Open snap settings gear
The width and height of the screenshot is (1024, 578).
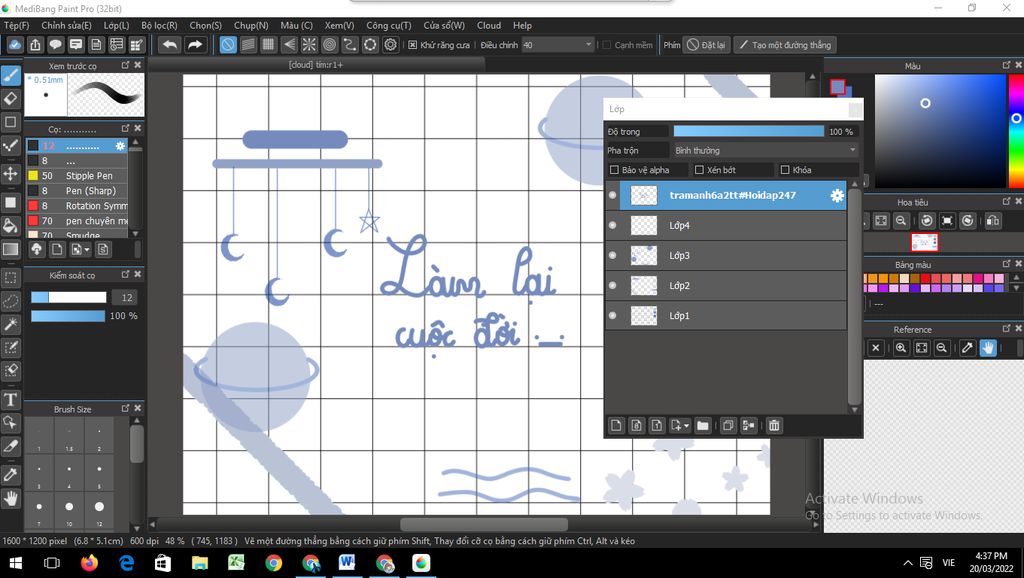[x=391, y=44]
